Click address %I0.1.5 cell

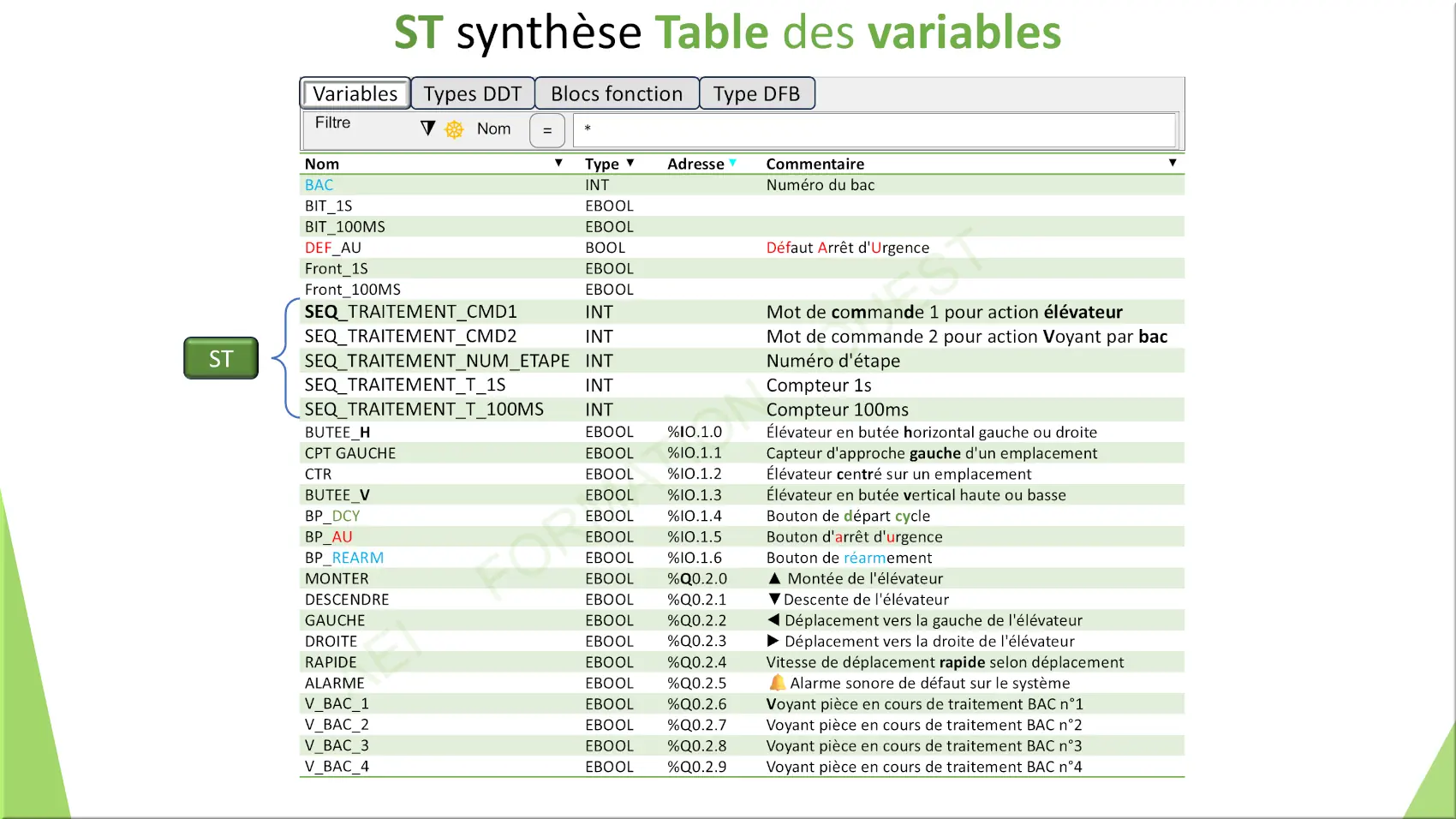tap(695, 537)
